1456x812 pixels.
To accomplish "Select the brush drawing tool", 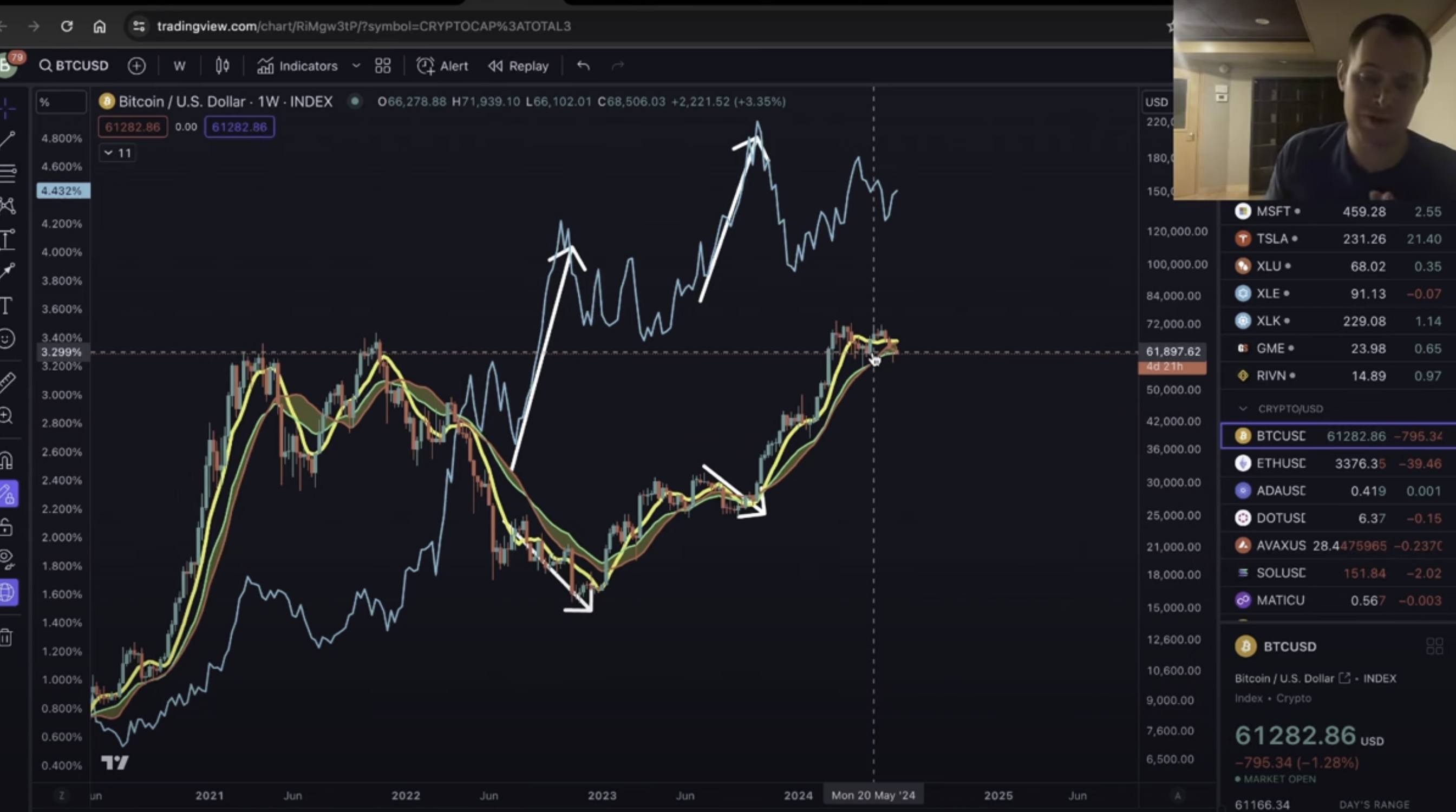I will (8, 272).
